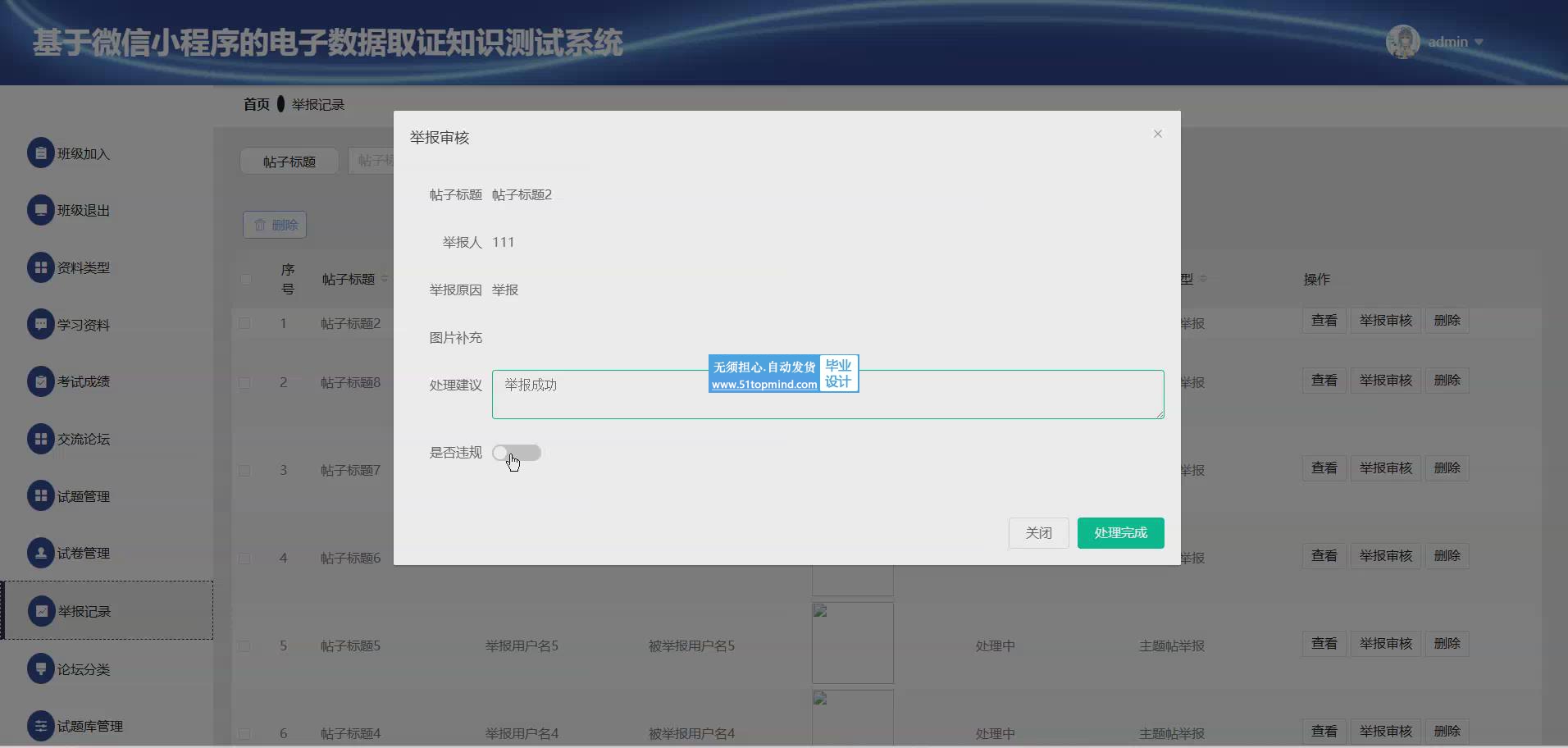The image size is (1568, 748).
Task: Tick the checkbox for row 5
Action: 244,646
